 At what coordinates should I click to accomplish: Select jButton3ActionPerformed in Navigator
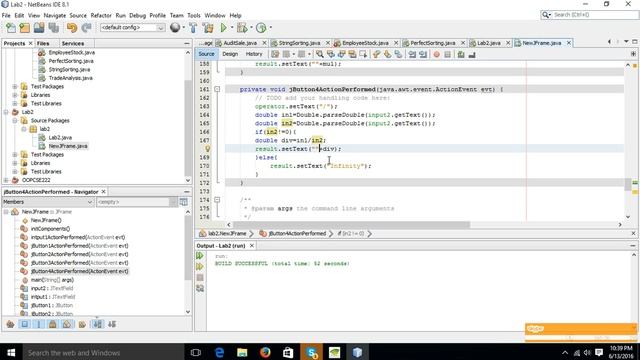click(x=79, y=263)
